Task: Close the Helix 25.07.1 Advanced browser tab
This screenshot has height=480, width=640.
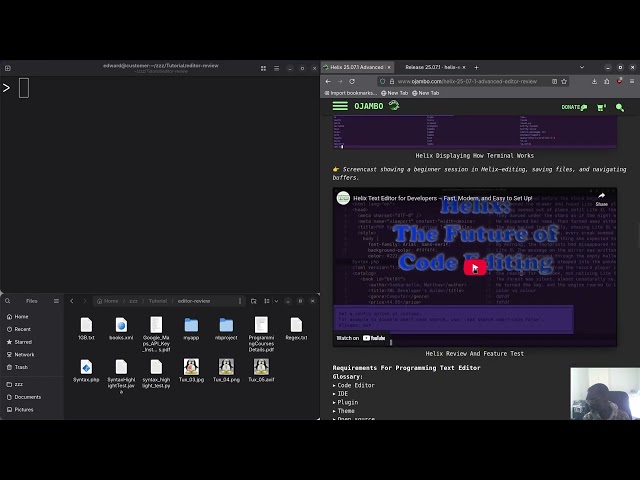Action: tap(389, 67)
